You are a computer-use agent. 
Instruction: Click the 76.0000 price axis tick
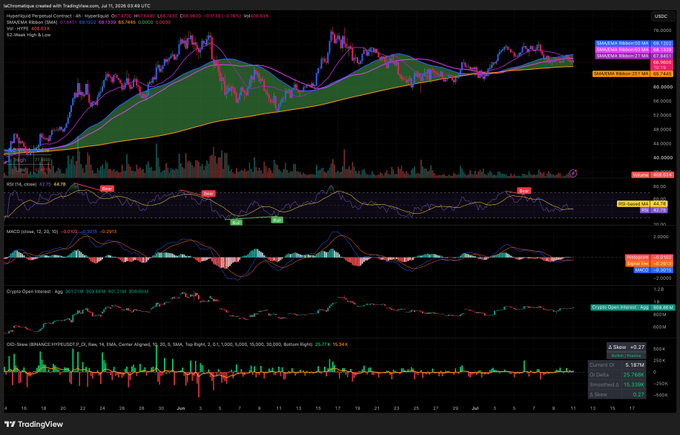[x=662, y=31]
